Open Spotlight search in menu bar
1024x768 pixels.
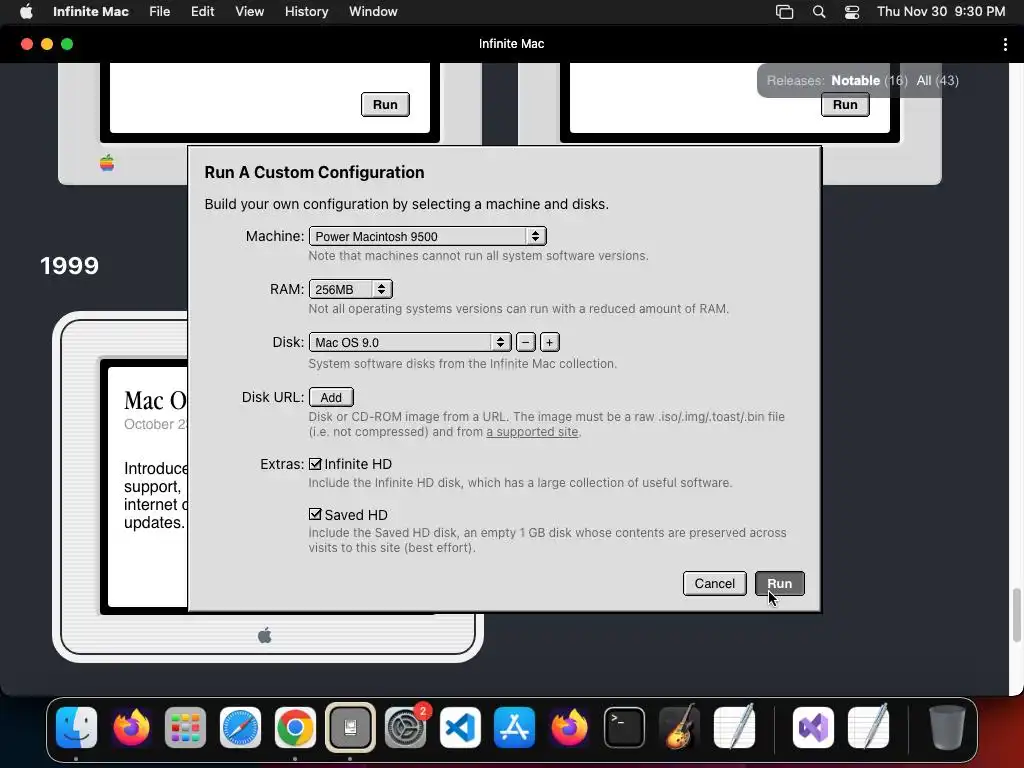pos(818,11)
